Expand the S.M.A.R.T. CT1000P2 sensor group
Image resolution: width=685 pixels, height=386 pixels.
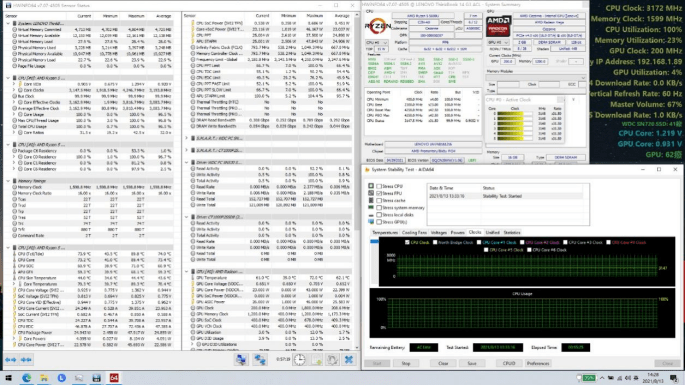pyautogui.click(x=187, y=150)
